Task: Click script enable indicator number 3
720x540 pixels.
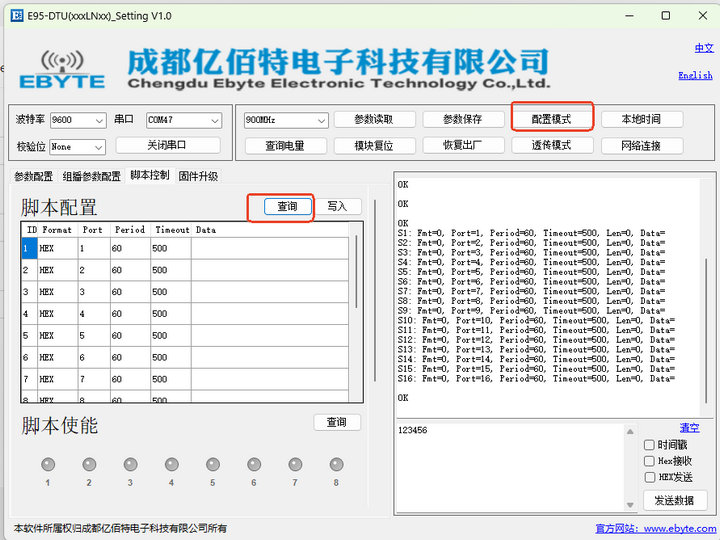Action: pyautogui.click(x=130, y=464)
